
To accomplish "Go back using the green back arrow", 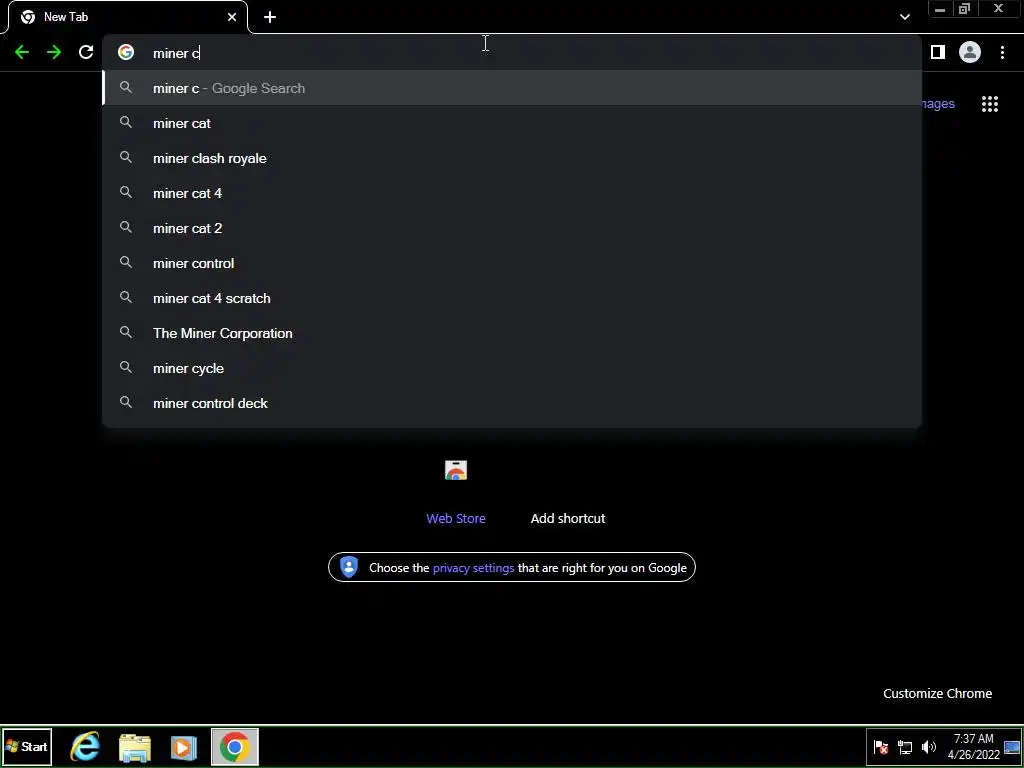I will point(22,52).
